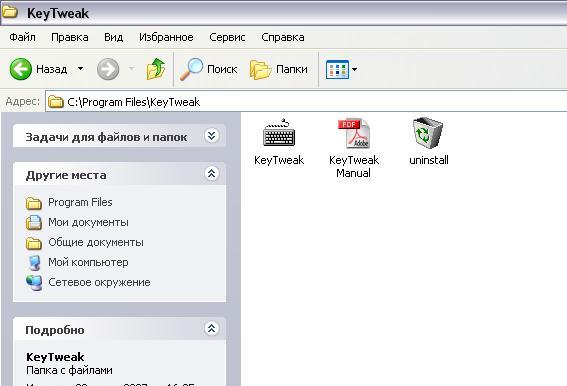Click the Задачи для файлов и папок header
567x386 pixels.
coord(106,137)
